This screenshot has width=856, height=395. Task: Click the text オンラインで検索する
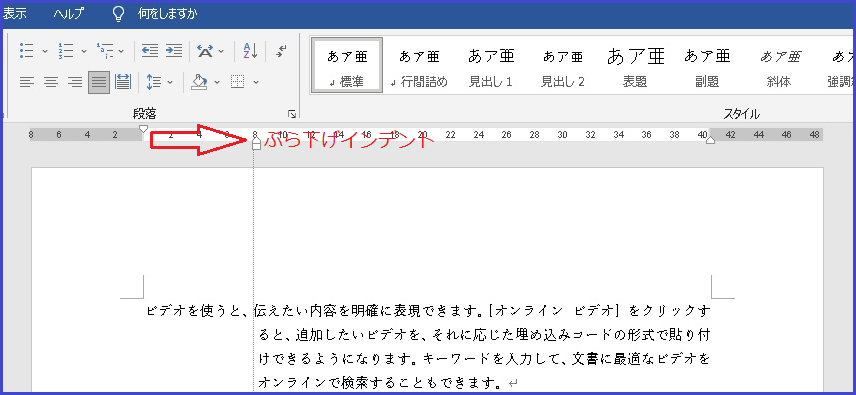coord(326,382)
